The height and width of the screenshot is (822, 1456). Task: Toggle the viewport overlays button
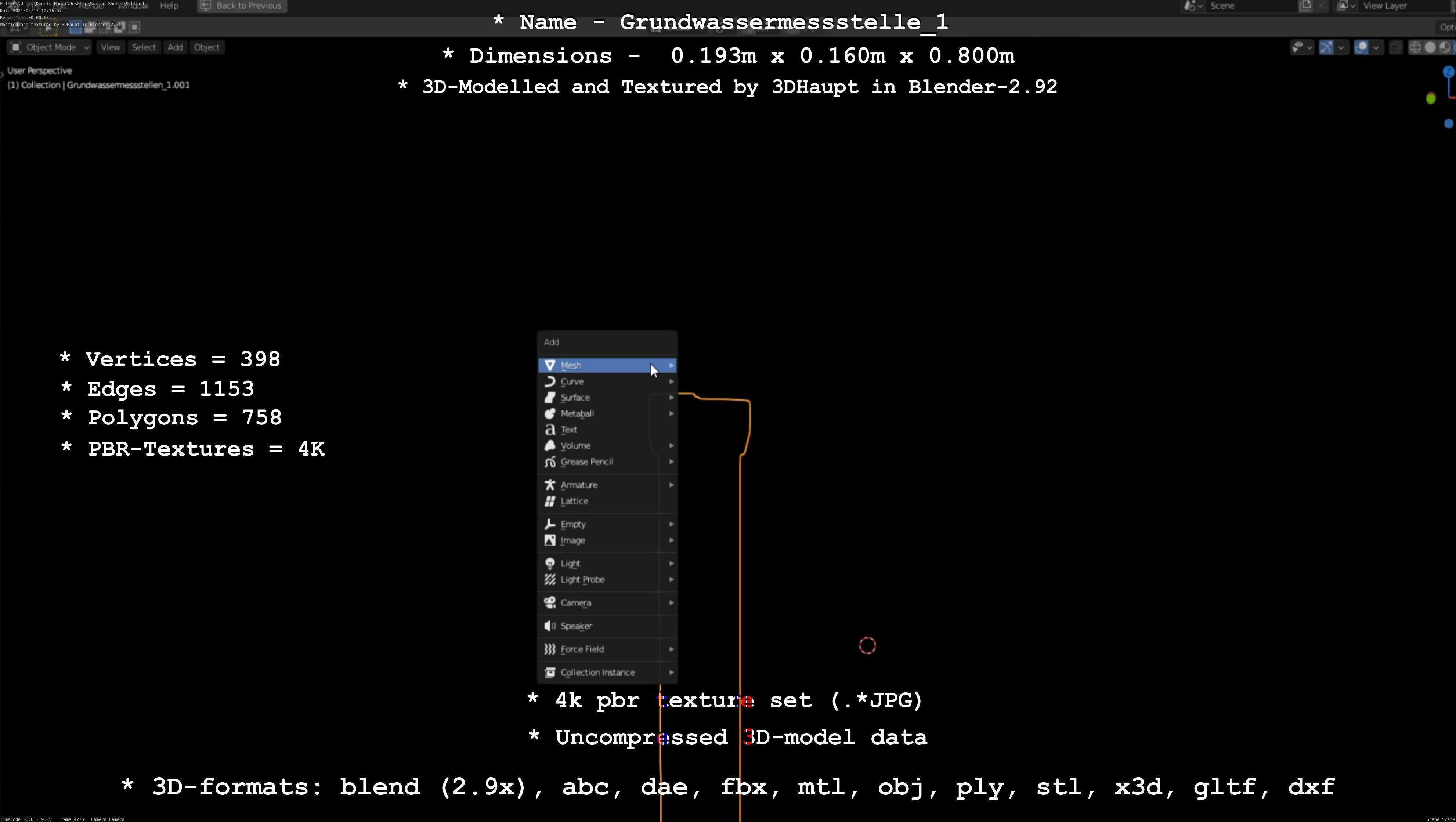point(1361,47)
